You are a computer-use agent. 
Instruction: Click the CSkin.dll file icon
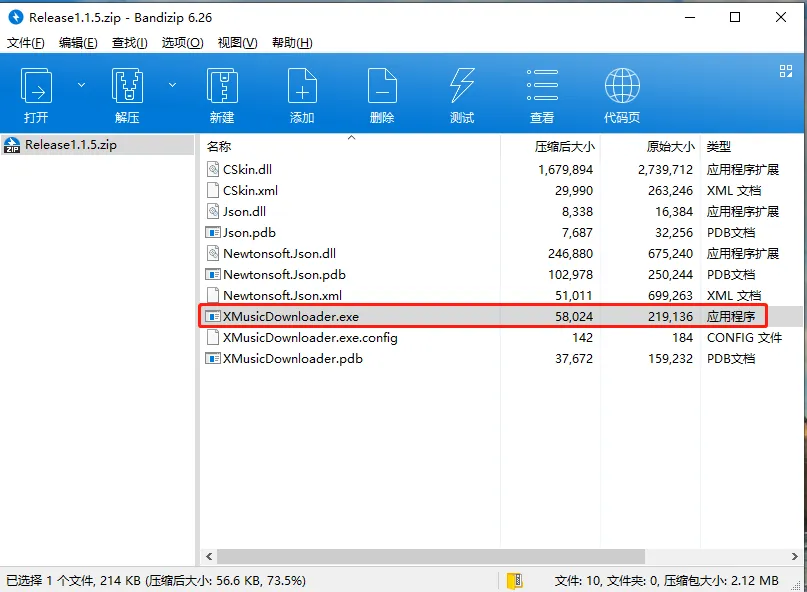pyautogui.click(x=213, y=169)
